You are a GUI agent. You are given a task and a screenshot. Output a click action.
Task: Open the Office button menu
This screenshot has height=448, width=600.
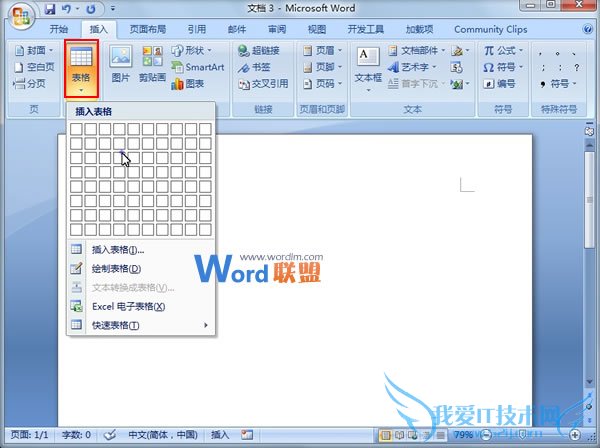click(21, 15)
